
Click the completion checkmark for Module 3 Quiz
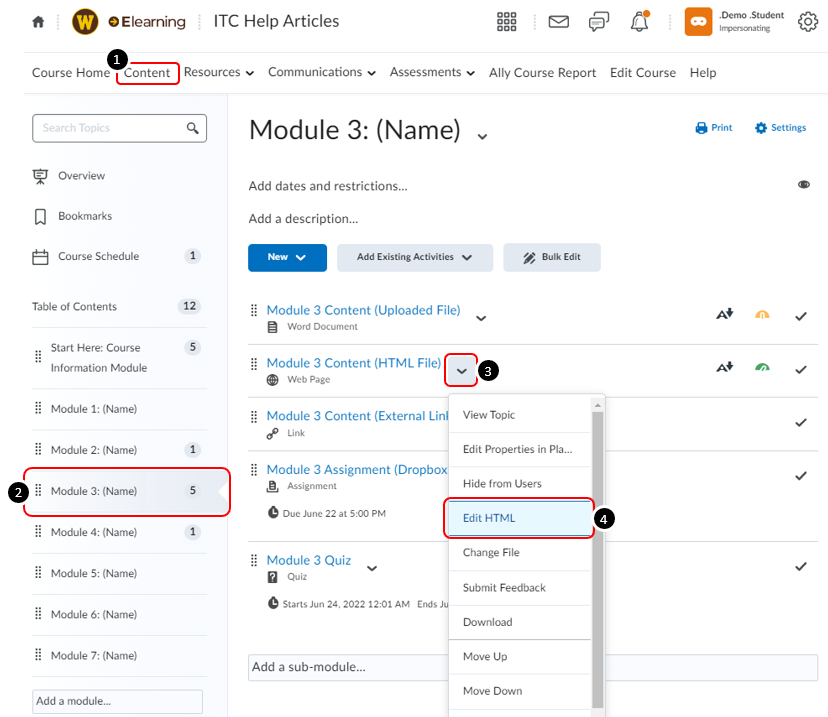point(801,566)
